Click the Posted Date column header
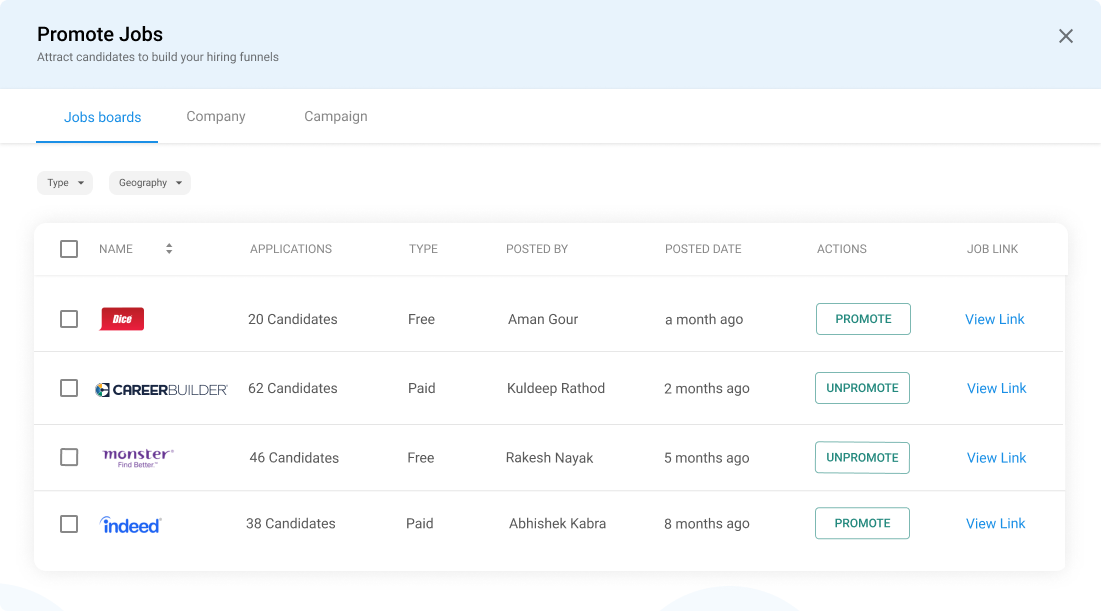The height and width of the screenshot is (611, 1102). click(x=703, y=249)
